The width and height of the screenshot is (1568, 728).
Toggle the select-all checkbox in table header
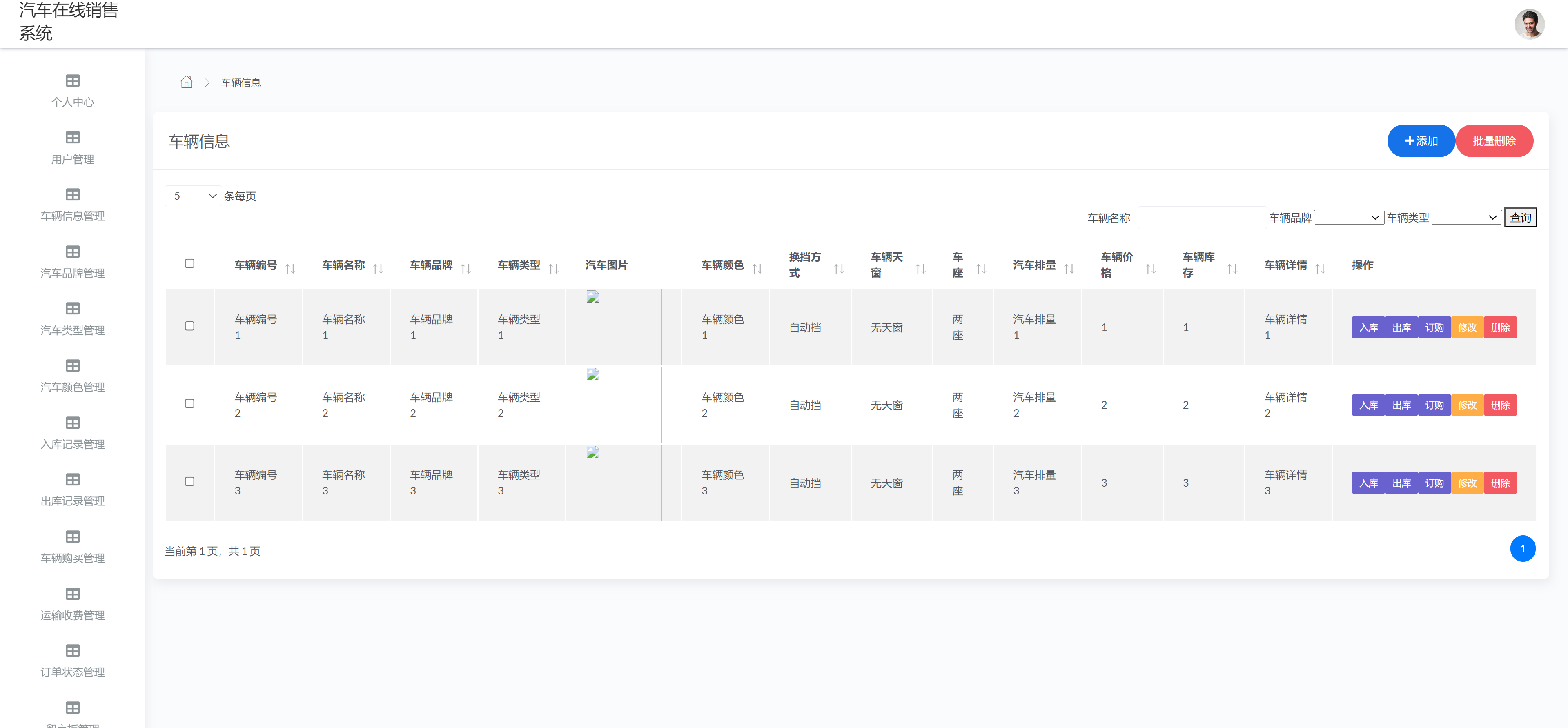tap(189, 264)
